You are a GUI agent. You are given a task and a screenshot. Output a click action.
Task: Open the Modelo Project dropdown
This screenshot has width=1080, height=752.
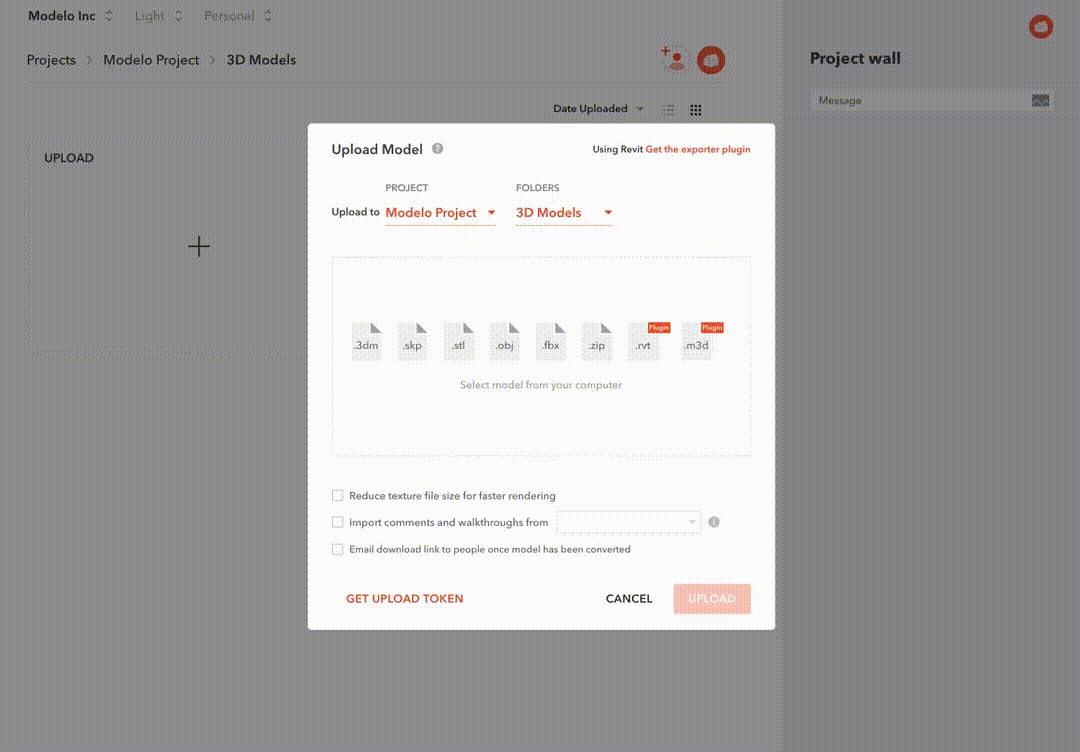click(440, 213)
